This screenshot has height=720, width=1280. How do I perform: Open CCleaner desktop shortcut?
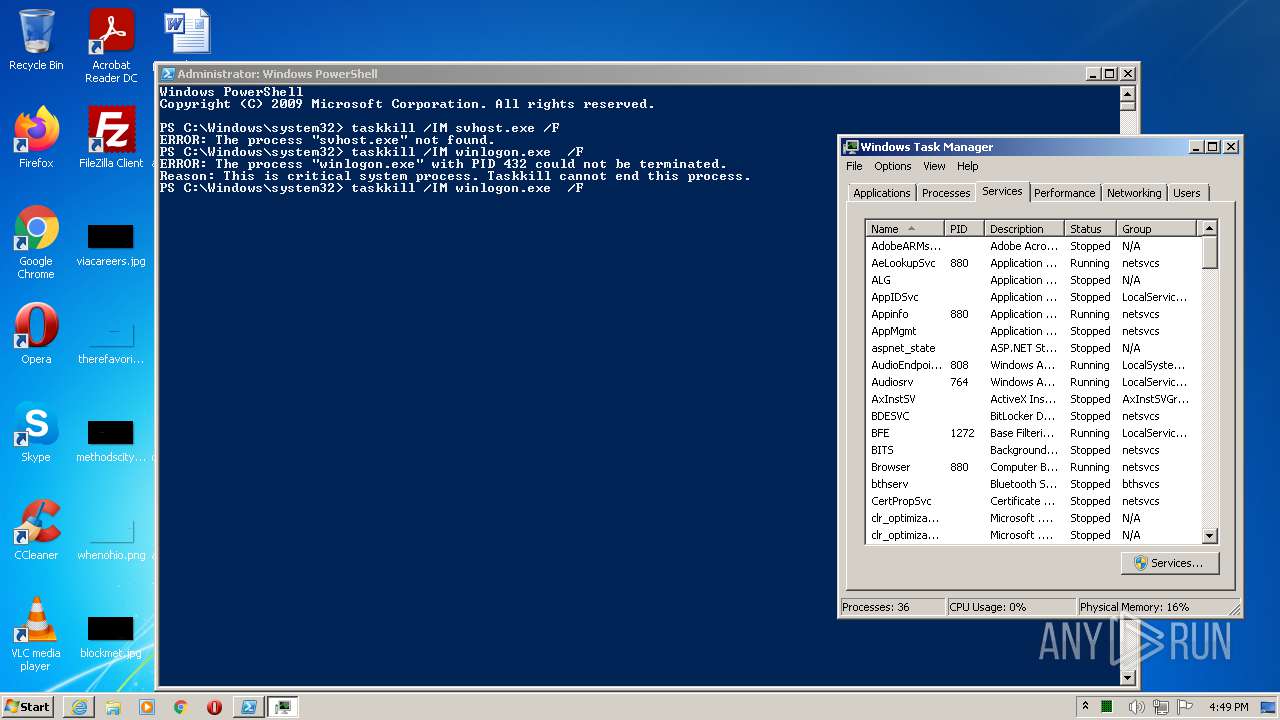(36, 529)
